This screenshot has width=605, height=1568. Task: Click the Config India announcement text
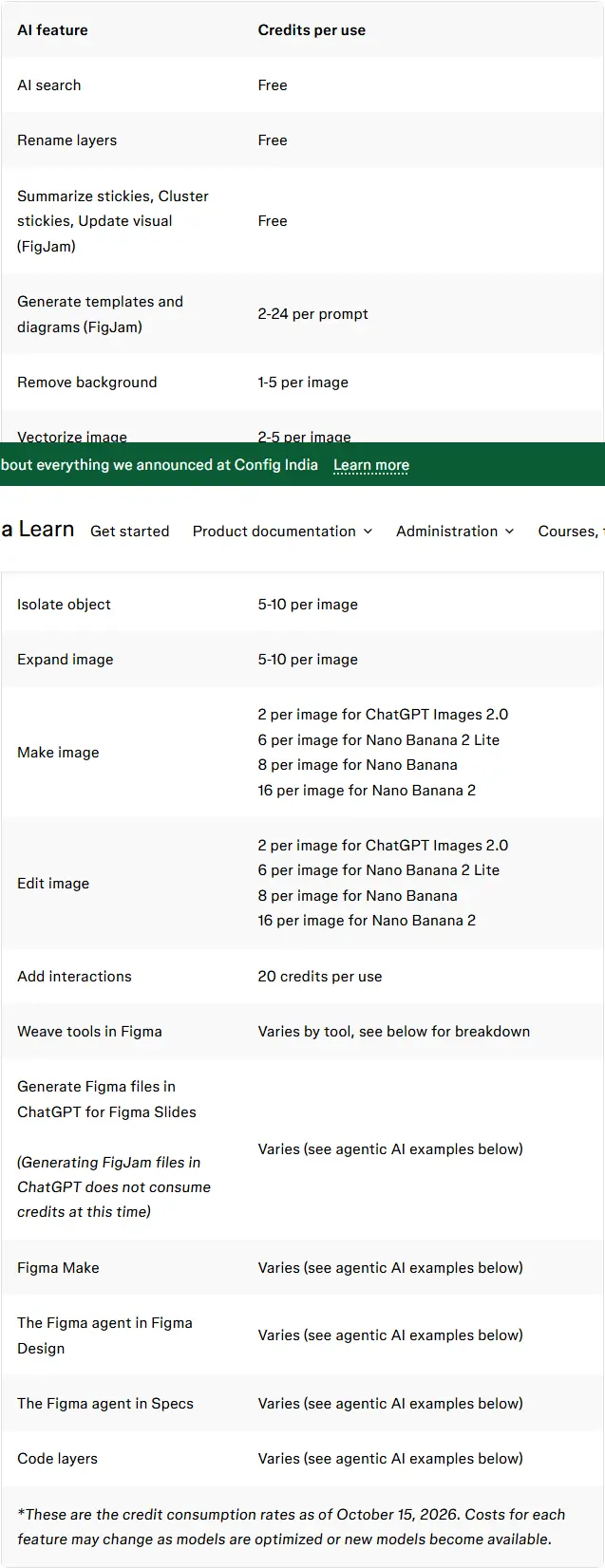(x=160, y=465)
